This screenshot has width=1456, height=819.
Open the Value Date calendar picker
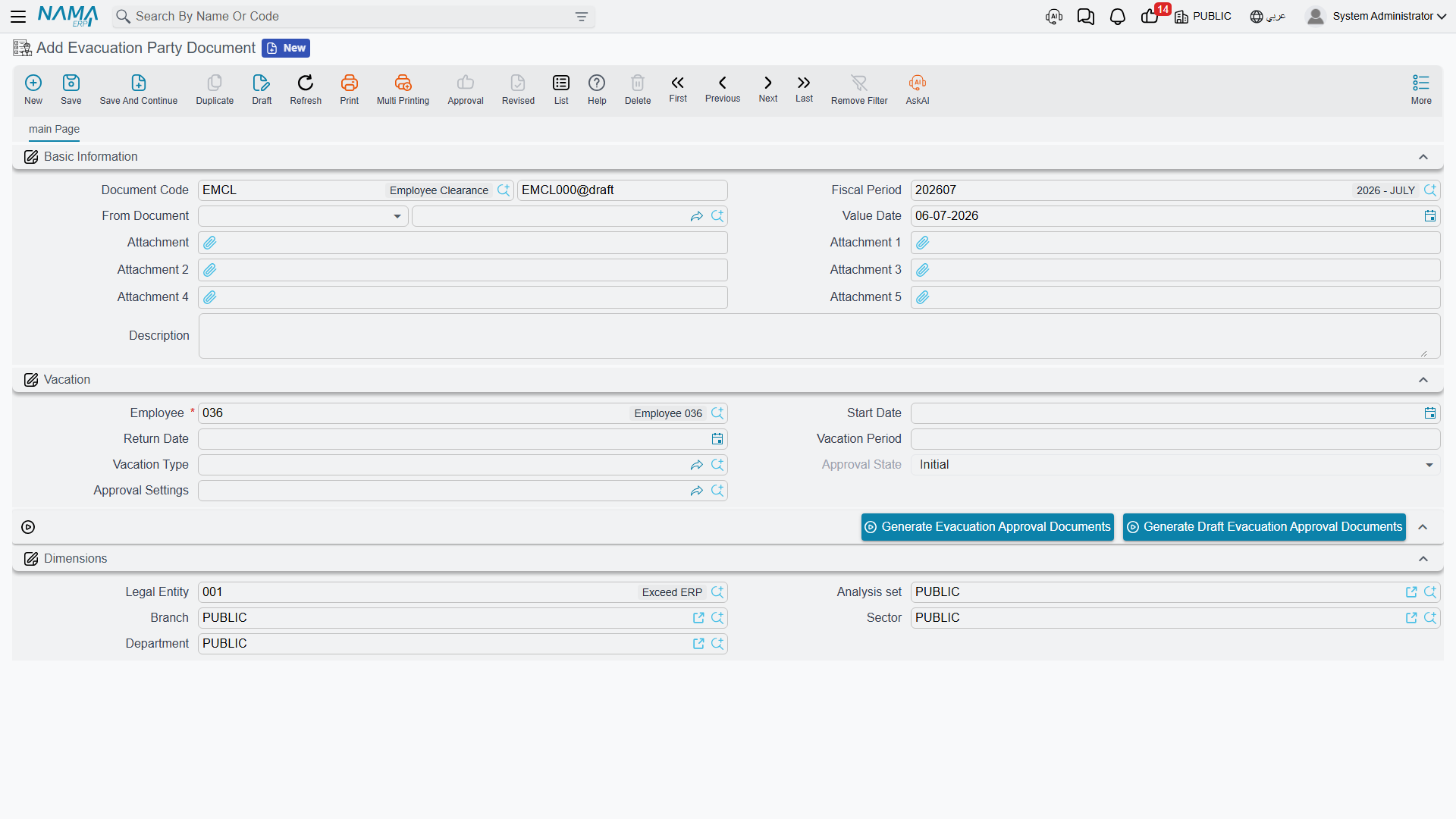[x=1429, y=216]
